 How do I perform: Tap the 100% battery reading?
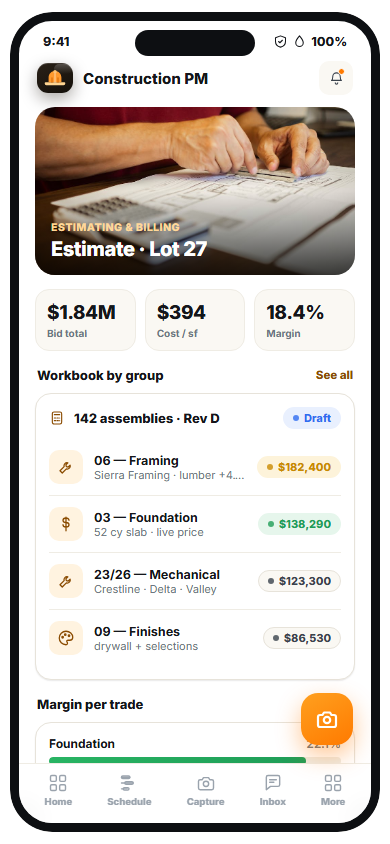[x=329, y=41]
